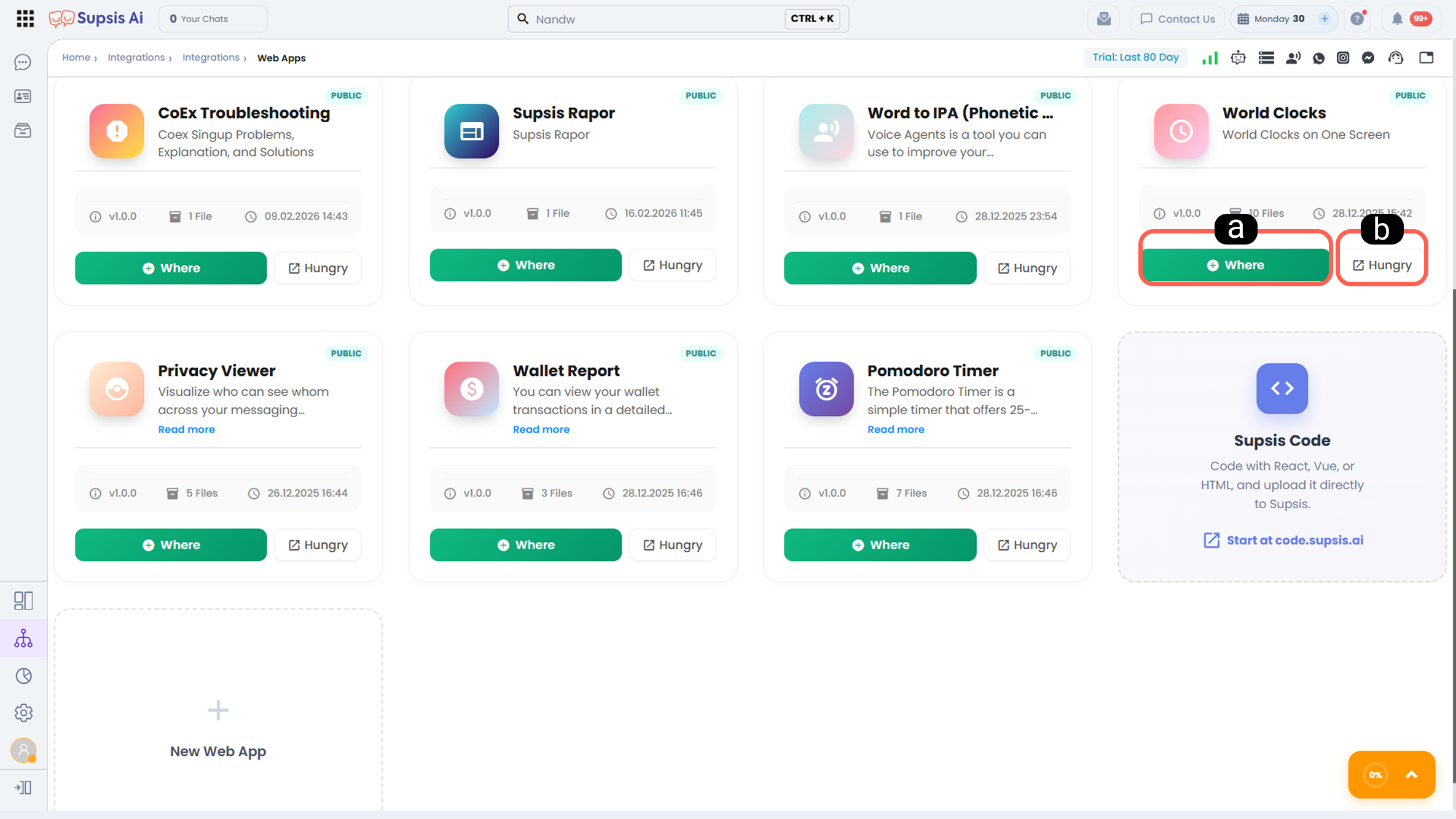Open the layout panels sidebar icon
The height and width of the screenshot is (819, 1456).
tap(23, 600)
